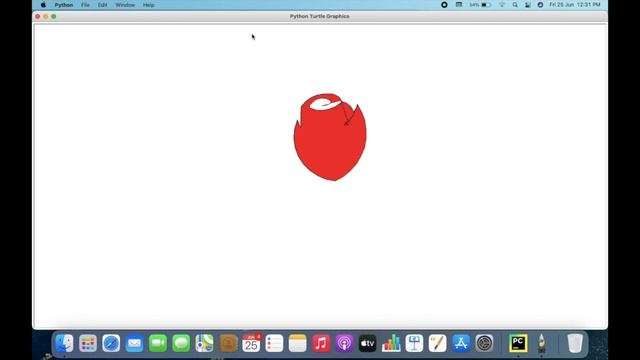Click the Siri icon in menu bar
The image size is (640, 360).
click(x=540, y=5)
